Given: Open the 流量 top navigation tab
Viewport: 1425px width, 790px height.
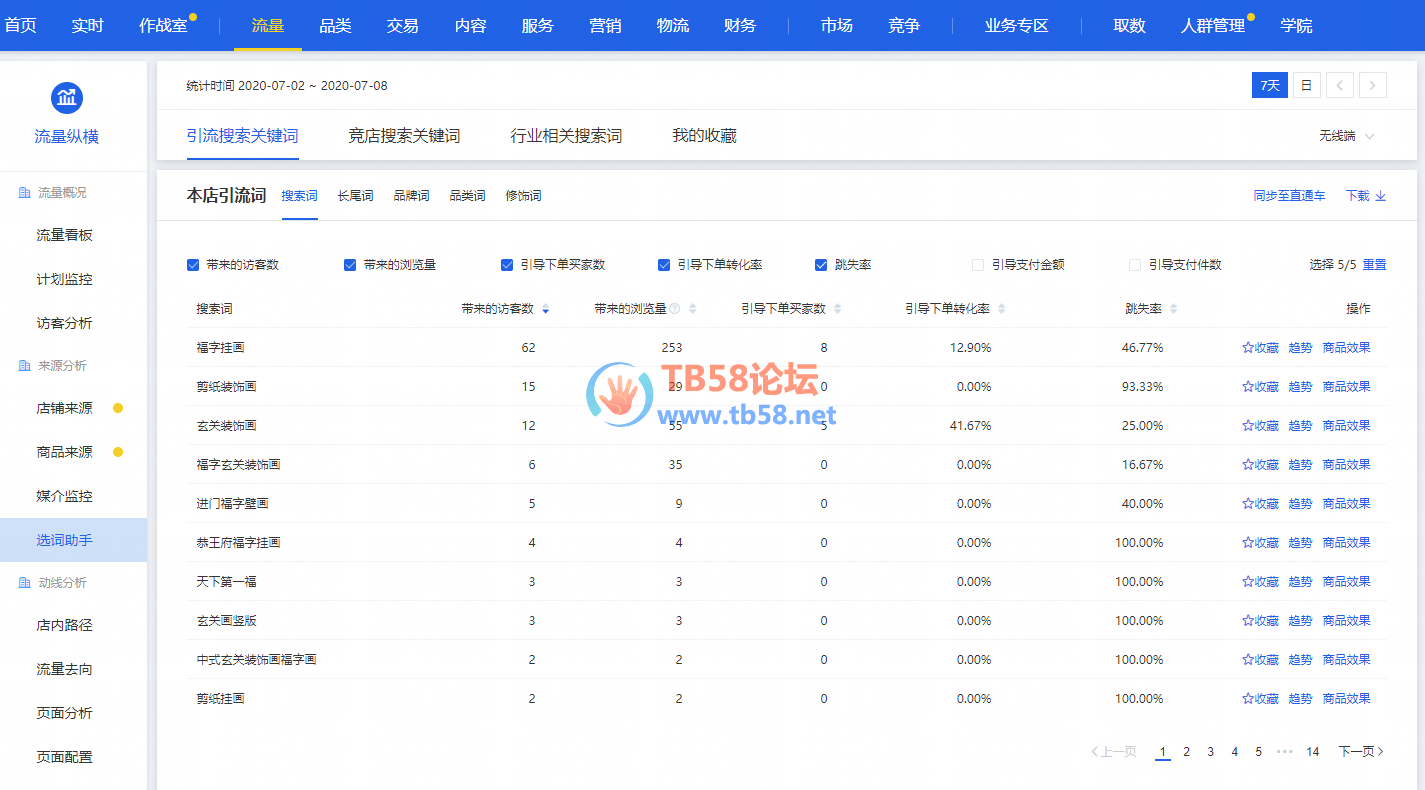Looking at the screenshot, I should [x=268, y=25].
